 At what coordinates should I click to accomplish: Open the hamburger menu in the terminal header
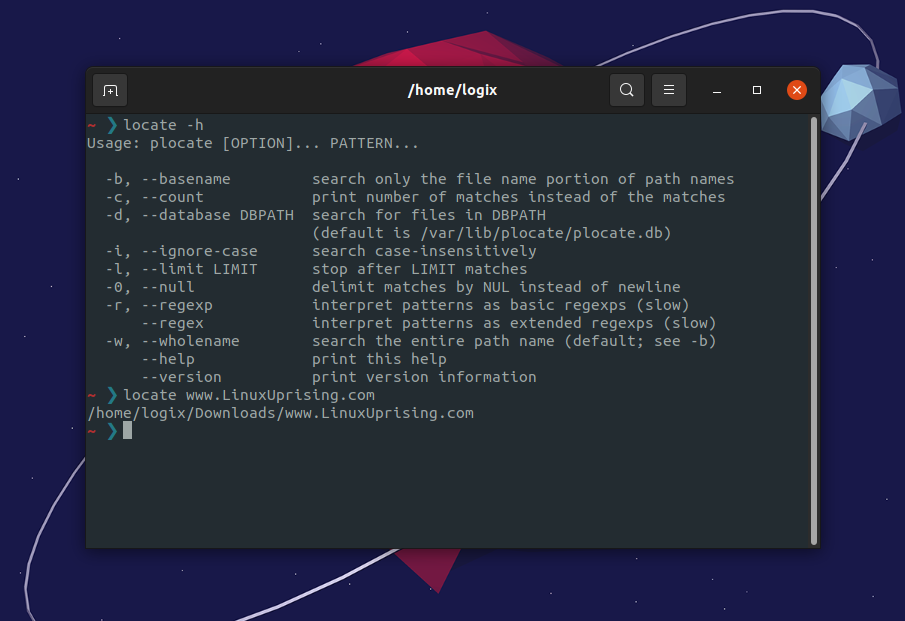click(669, 90)
